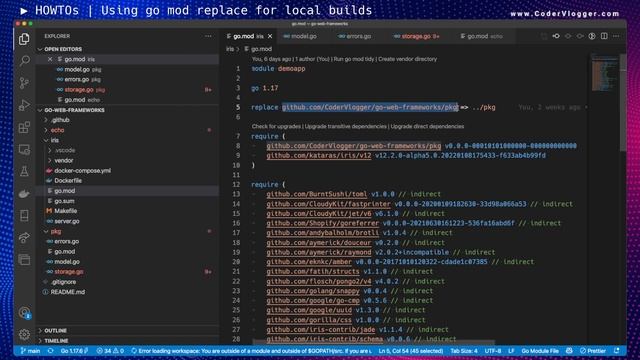Click the Prettier status bar item
The image size is (640, 360).
coord(593,351)
